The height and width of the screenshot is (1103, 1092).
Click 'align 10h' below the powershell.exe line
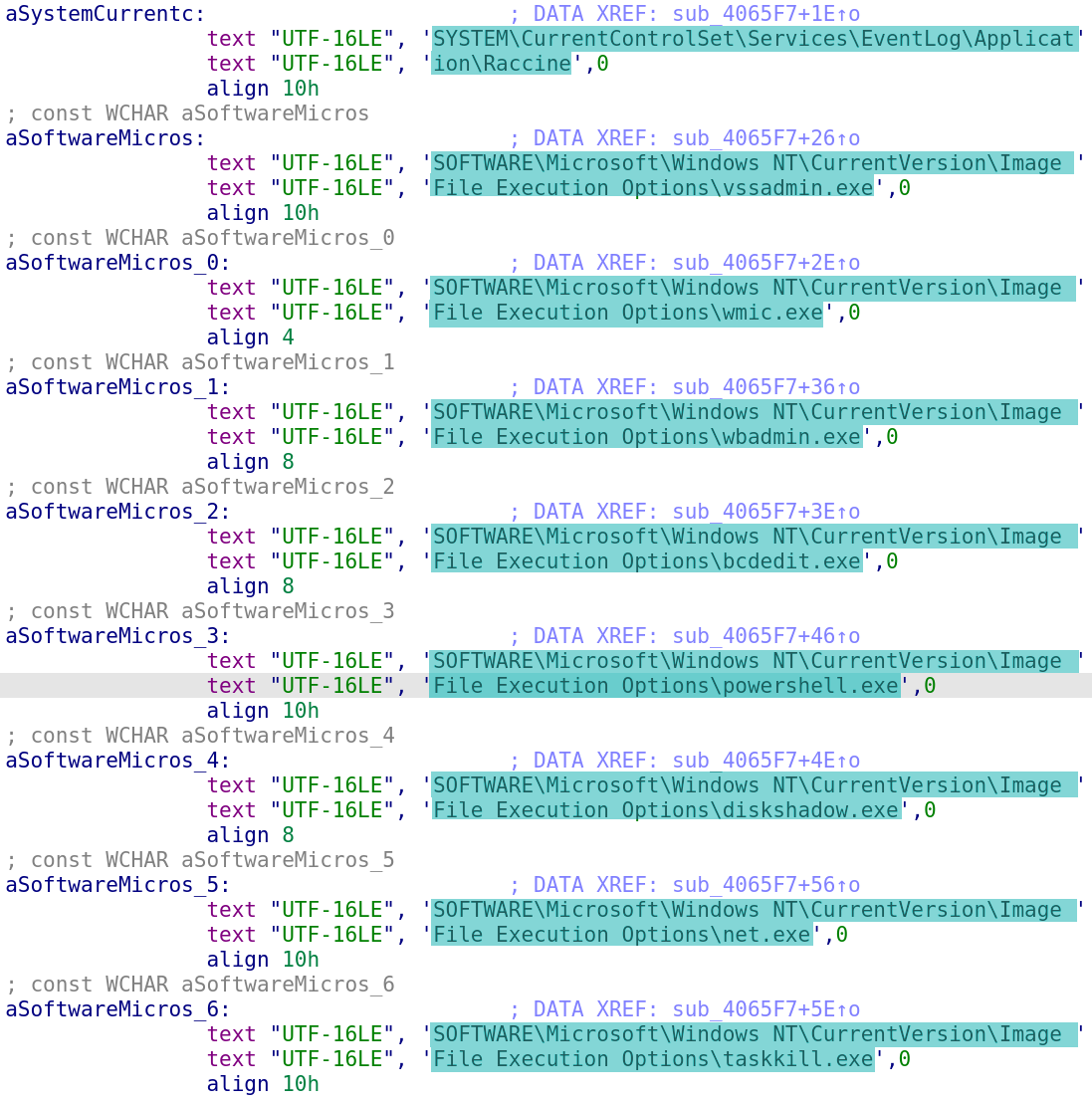point(263,711)
